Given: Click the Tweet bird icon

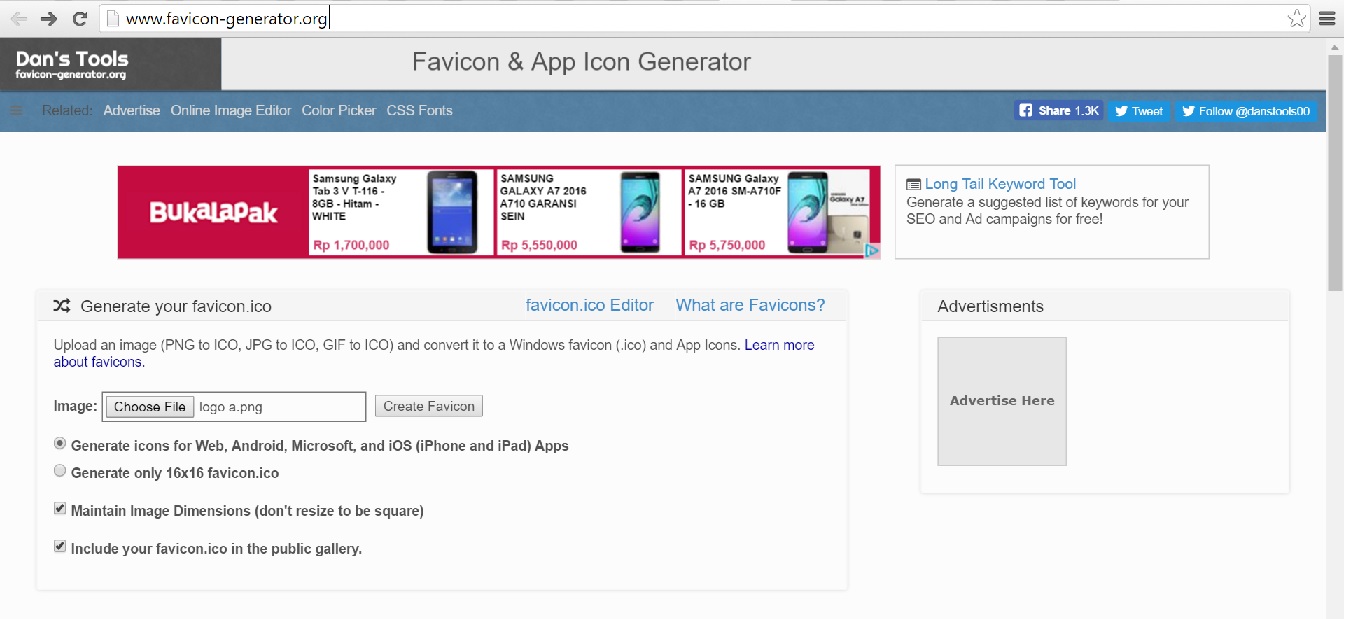Looking at the screenshot, I should click(x=1121, y=110).
